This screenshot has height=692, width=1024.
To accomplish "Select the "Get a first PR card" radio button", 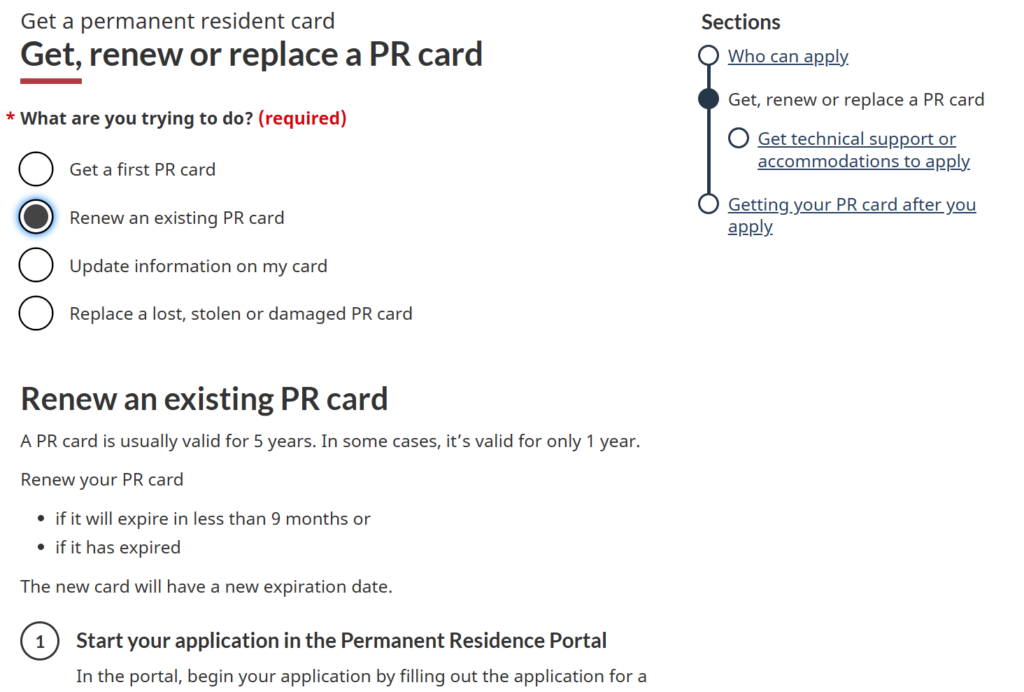I will (36, 169).
